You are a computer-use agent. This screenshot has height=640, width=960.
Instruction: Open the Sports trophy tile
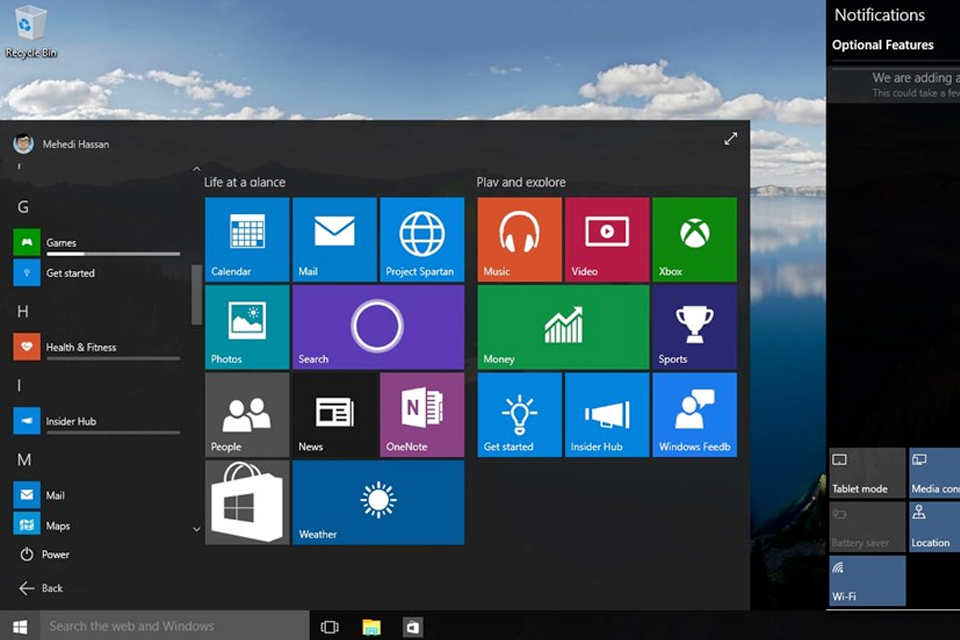pos(695,327)
